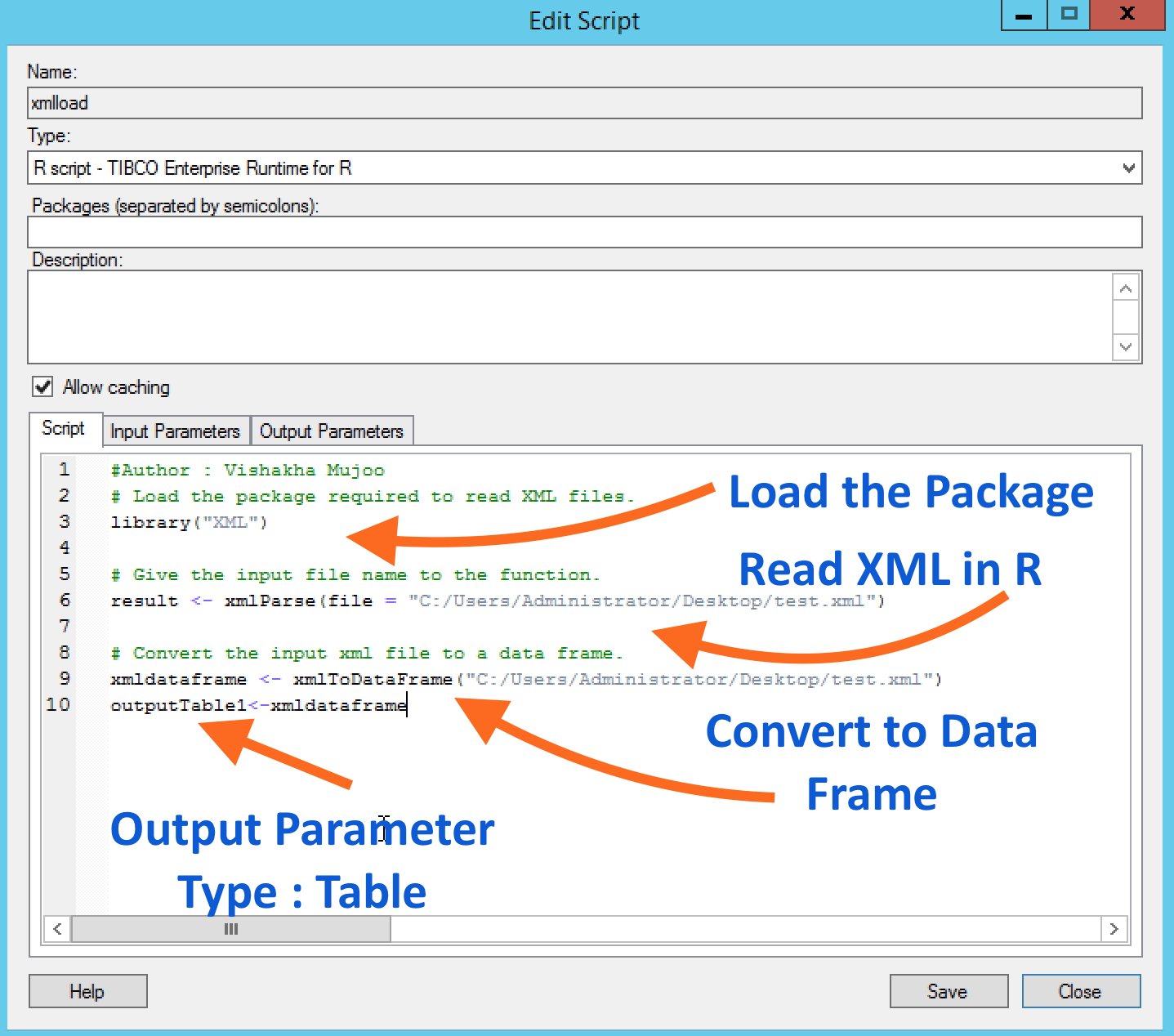Click the horizontal scrollbar left arrow
The height and width of the screenshot is (1036, 1174).
[x=56, y=929]
